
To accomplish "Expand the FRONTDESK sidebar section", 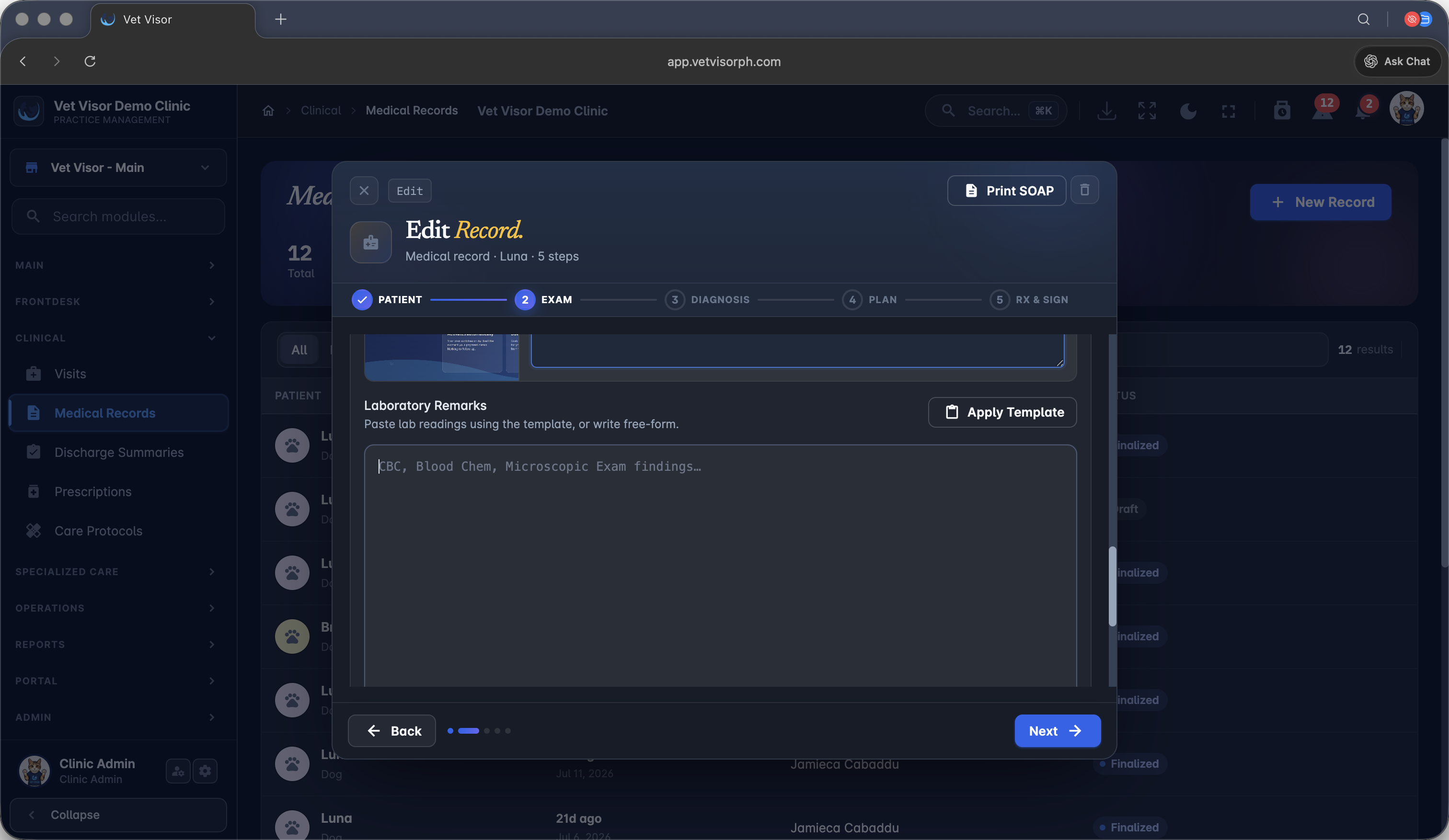I will point(115,302).
